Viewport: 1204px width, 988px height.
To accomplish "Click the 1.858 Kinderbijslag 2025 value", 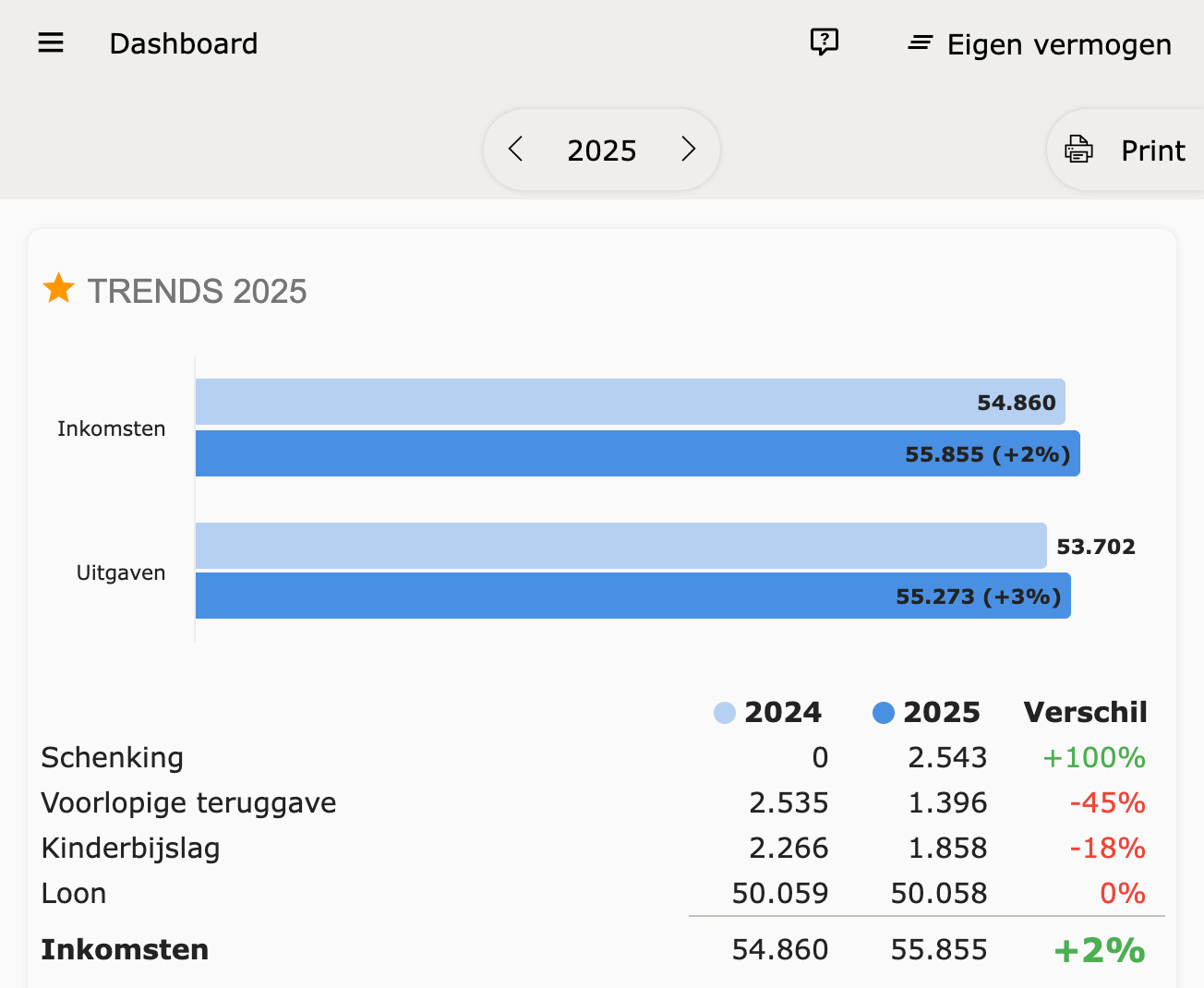I will pyautogui.click(x=947, y=849).
